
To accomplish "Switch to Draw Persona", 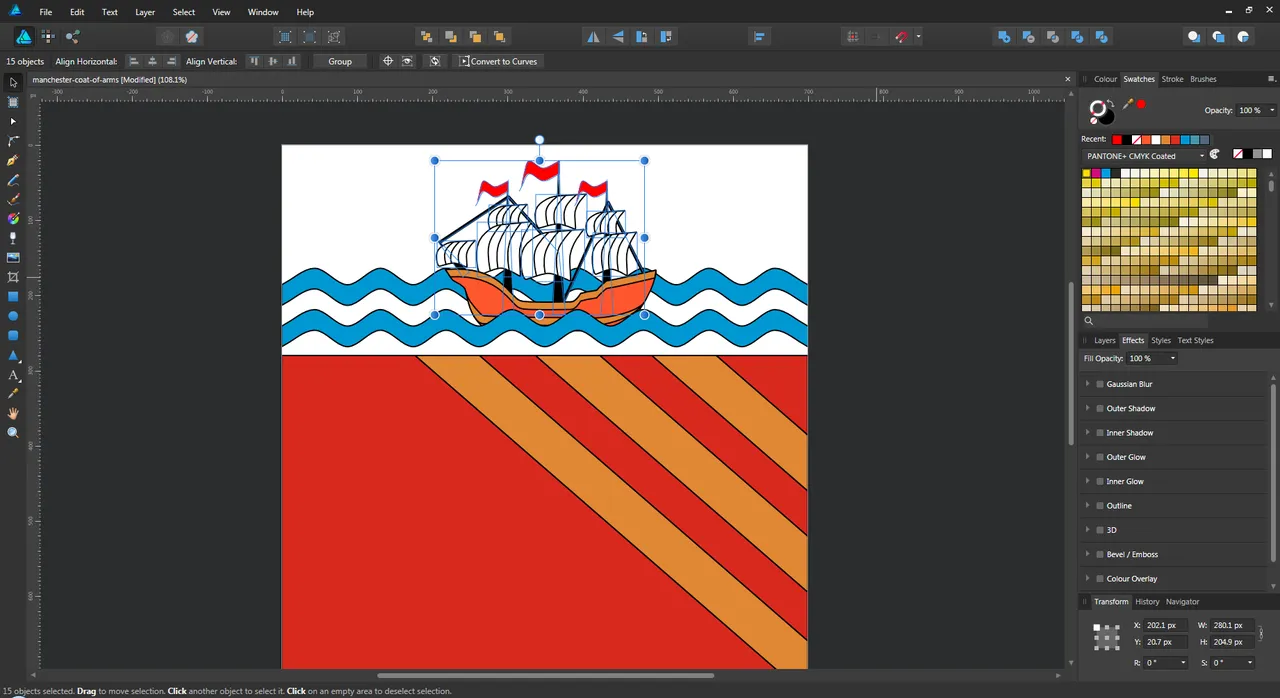I will 23,36.
